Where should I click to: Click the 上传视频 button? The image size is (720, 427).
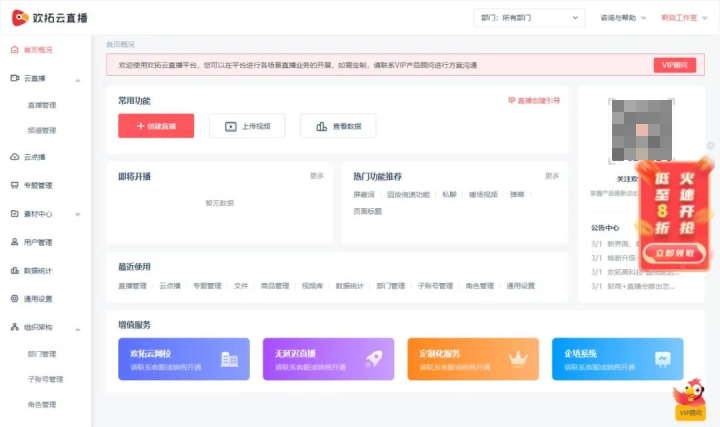(x=247, y=126)
